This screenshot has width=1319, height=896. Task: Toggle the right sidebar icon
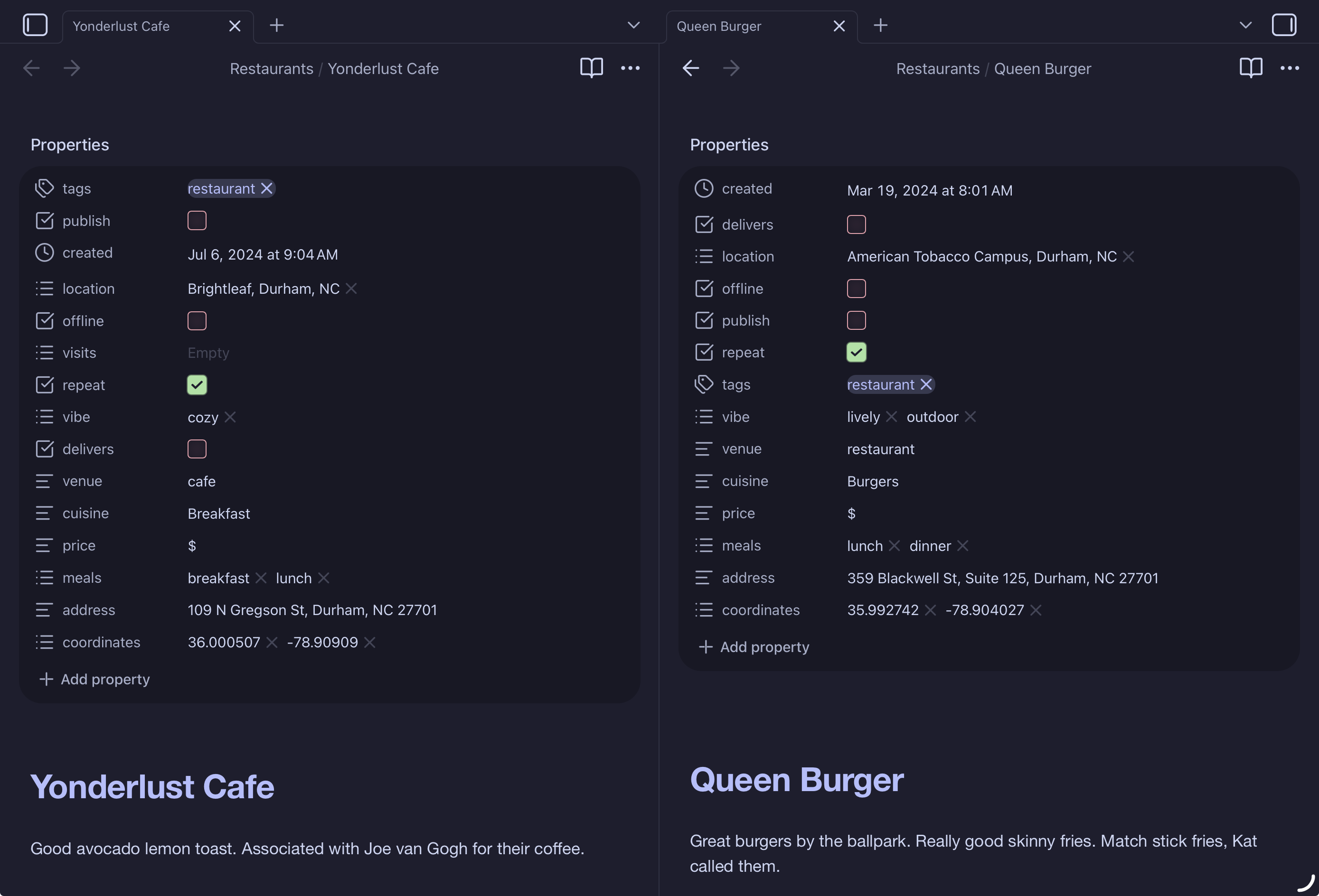pyautogui.click(x=1284, y=25)
